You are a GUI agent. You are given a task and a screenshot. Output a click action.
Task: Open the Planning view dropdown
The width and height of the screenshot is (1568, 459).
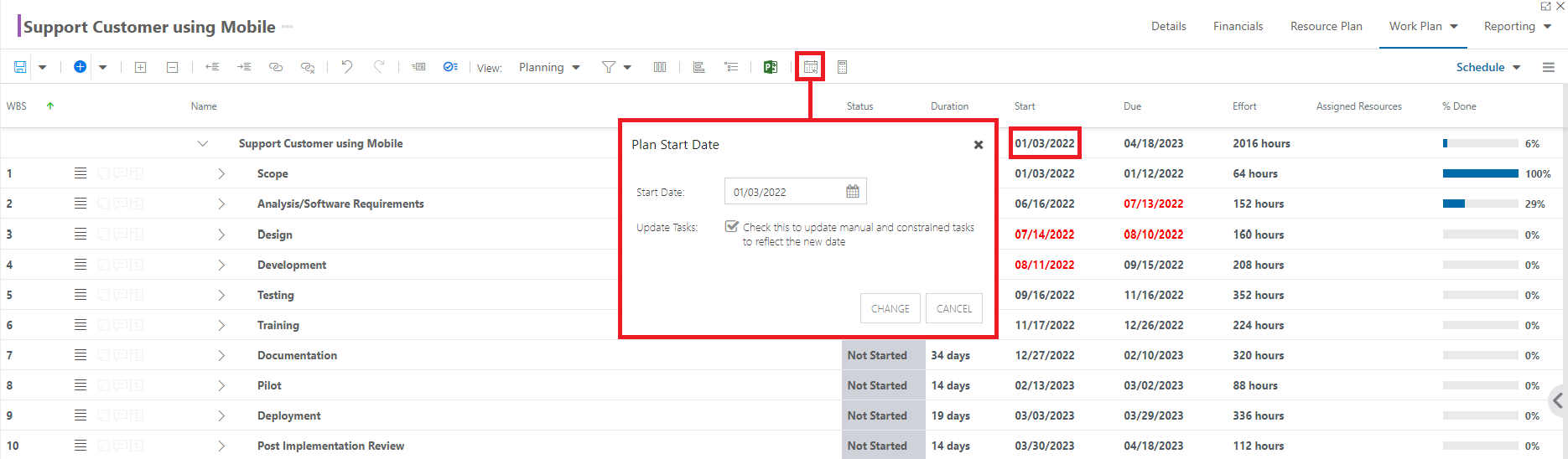(x=549, y=67)
